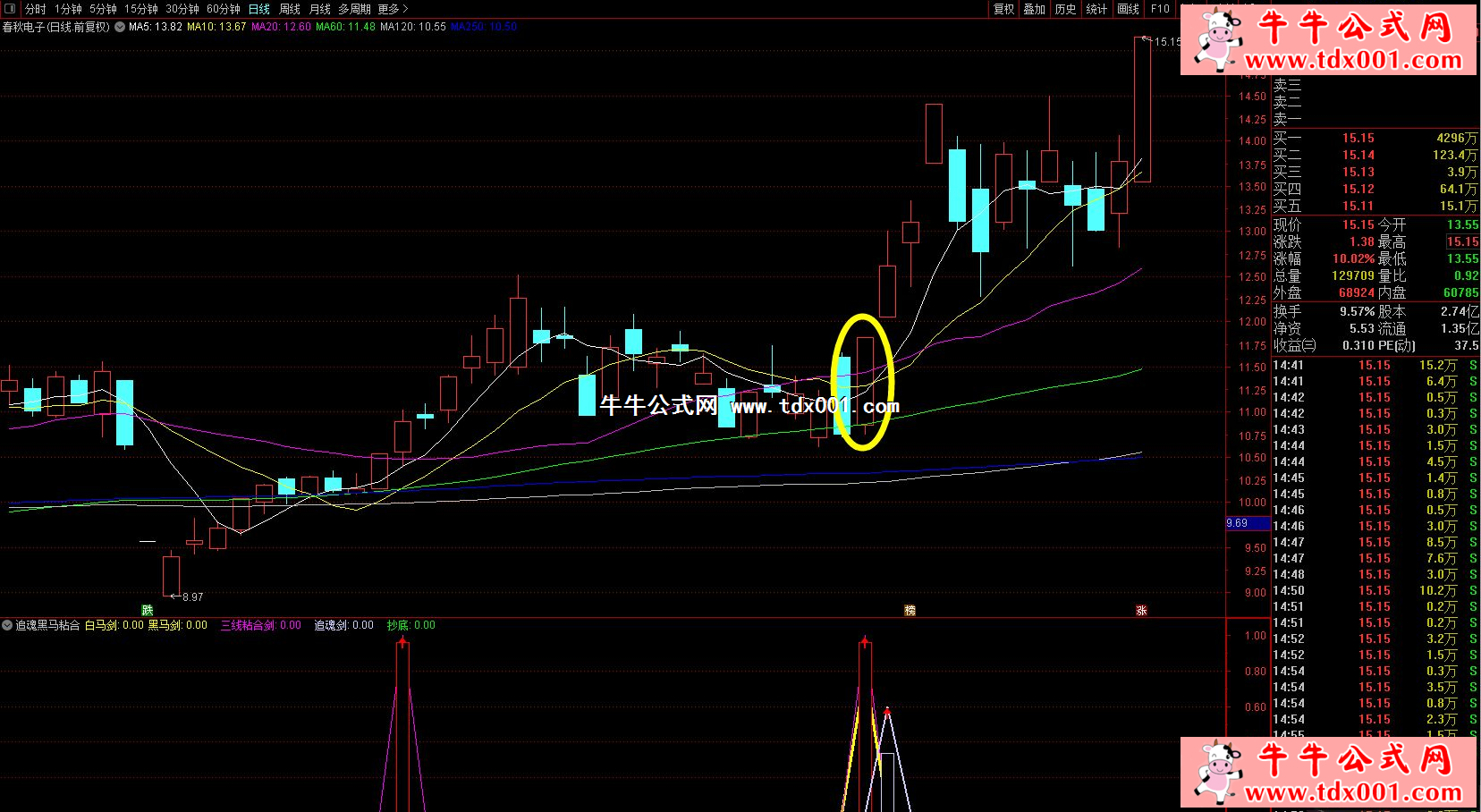Image resolution: width=1481 pixels, height=812 pixels.
Task: Expand the 追魂黑马粘合 indicator dropdown
Action: click(7, 625)
